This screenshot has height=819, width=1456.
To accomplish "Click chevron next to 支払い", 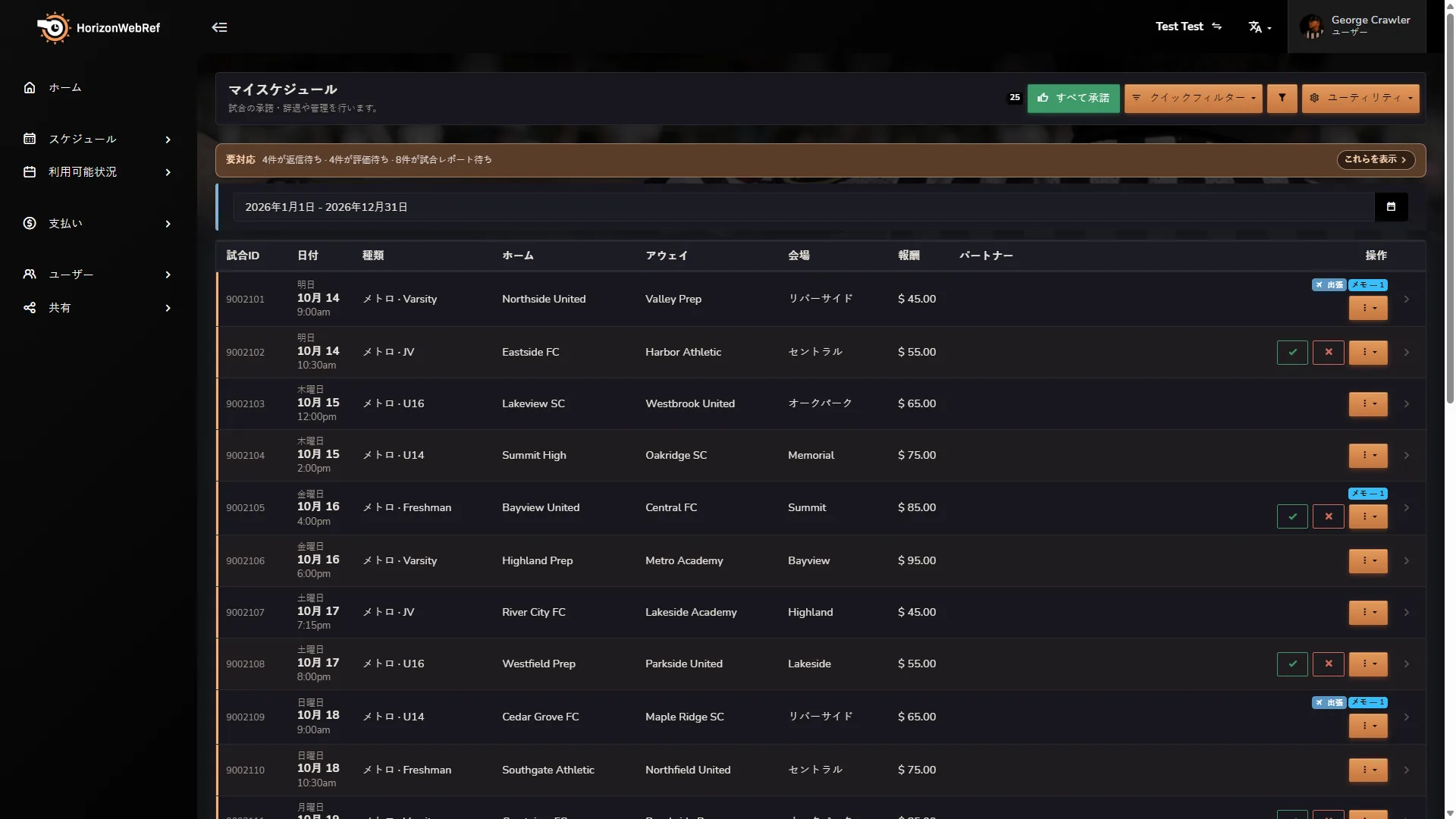I will click(168, 224).
